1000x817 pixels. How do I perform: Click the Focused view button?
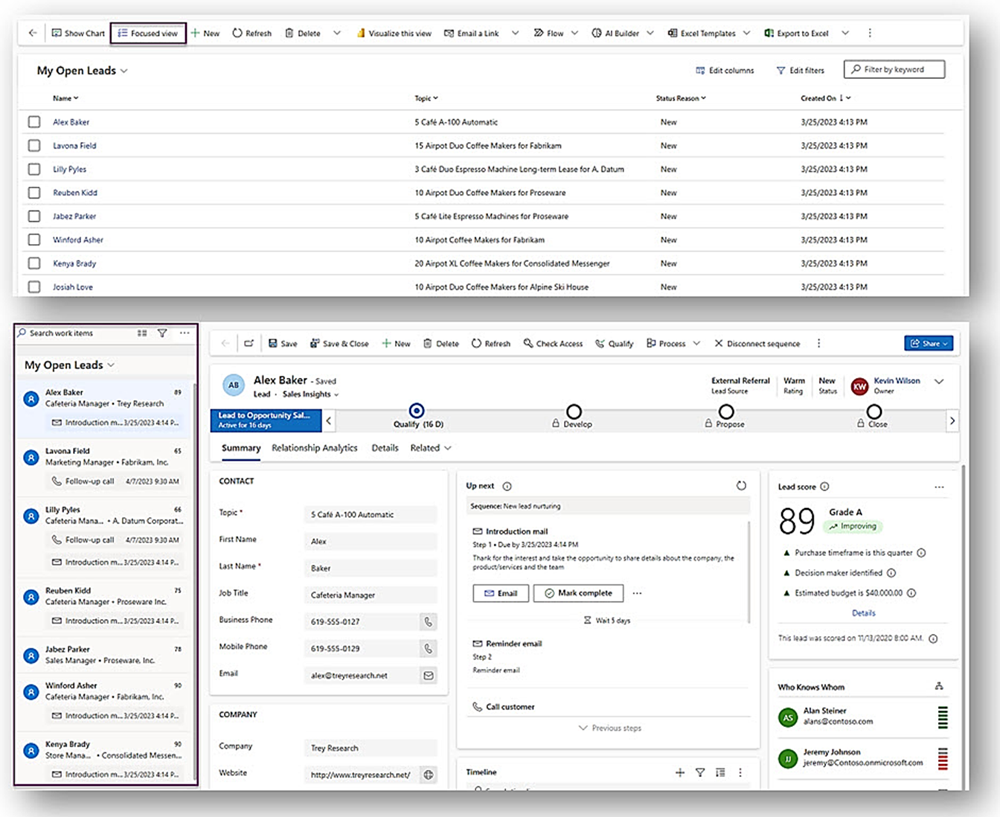[148, 33]
